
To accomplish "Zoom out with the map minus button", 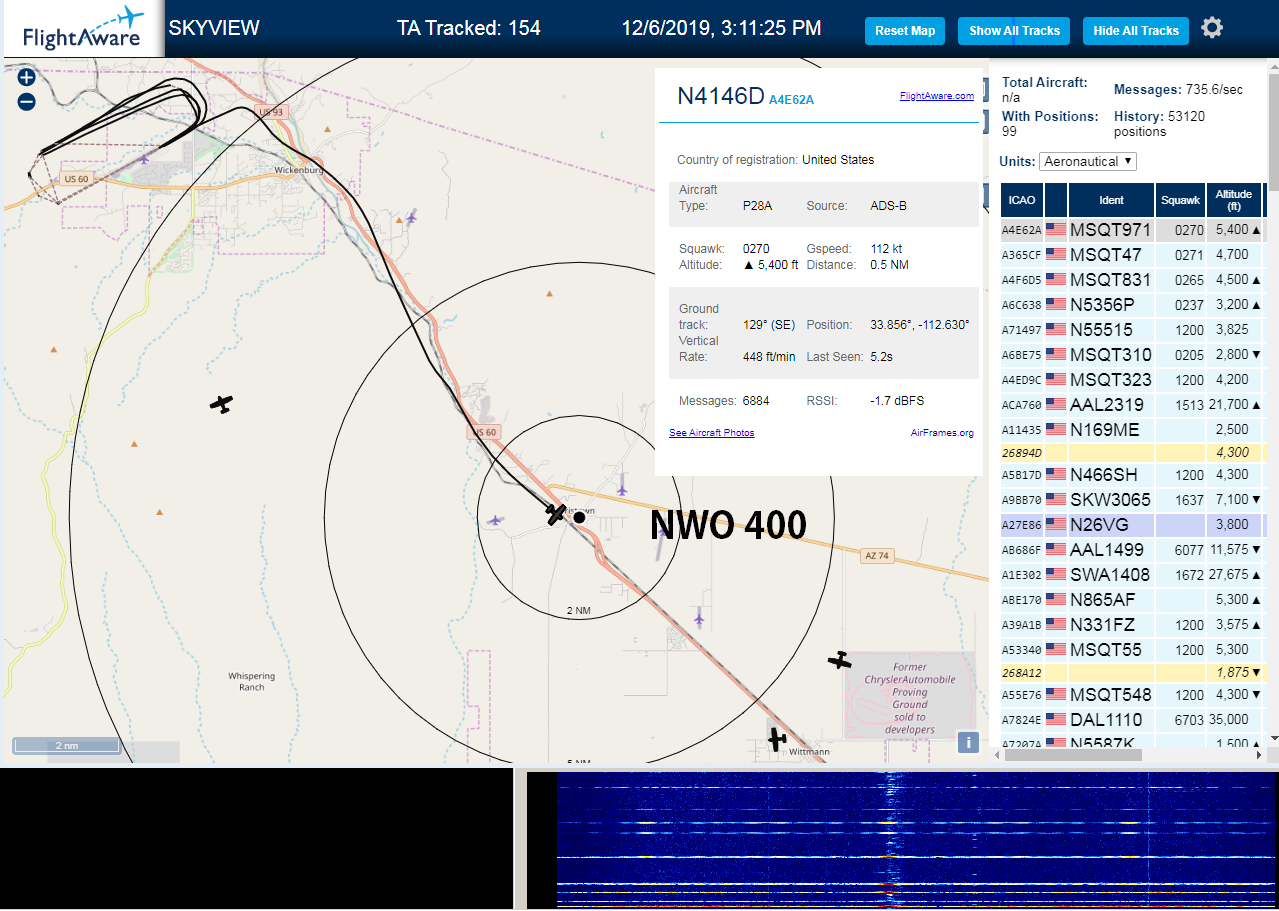I will coord(26,101).
